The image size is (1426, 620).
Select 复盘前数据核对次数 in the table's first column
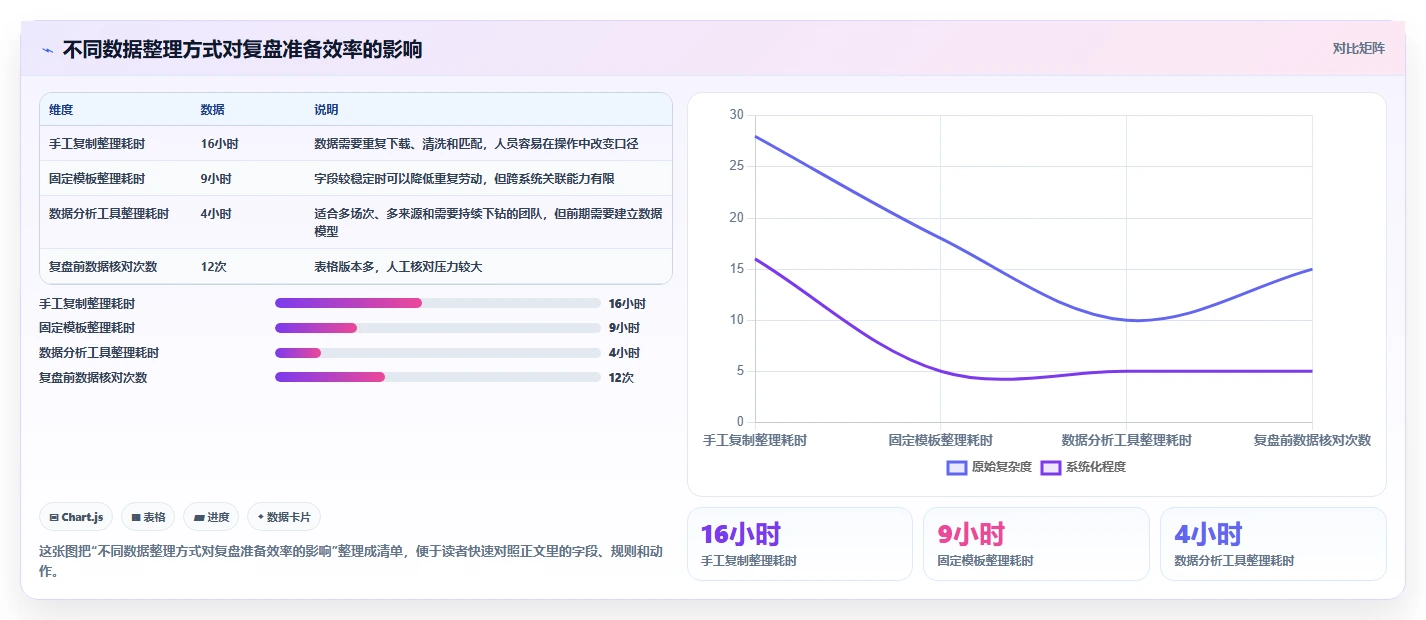(103, 267)
